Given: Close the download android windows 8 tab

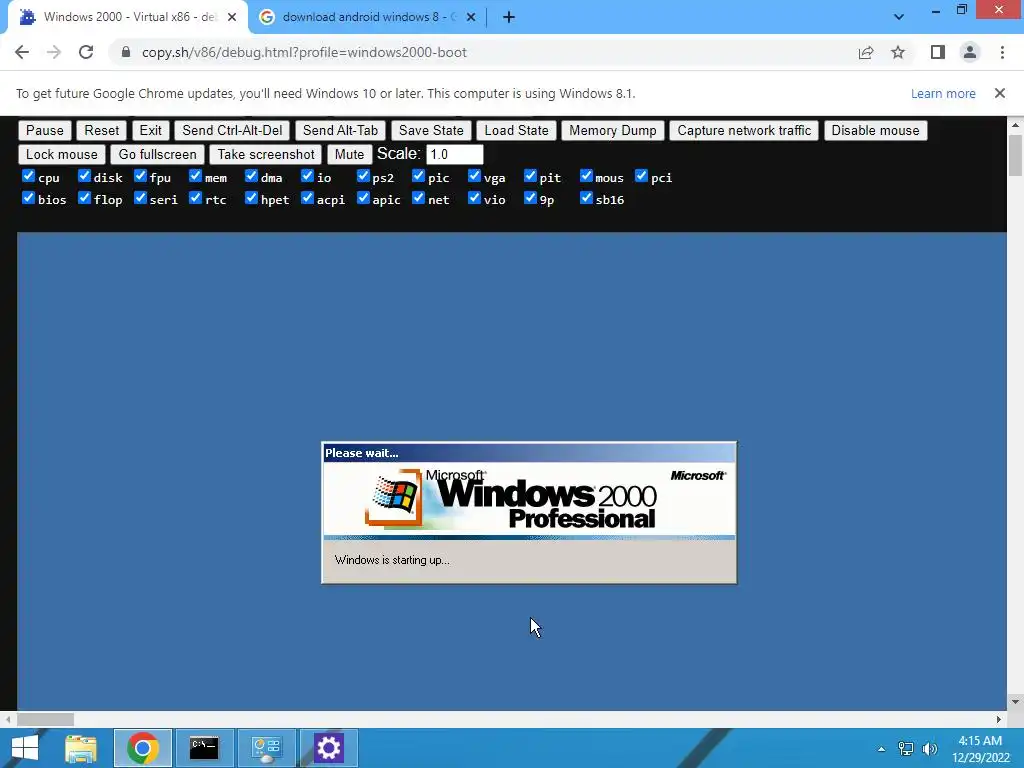Looking at the screenshot, I should click(x=471, y=17).
